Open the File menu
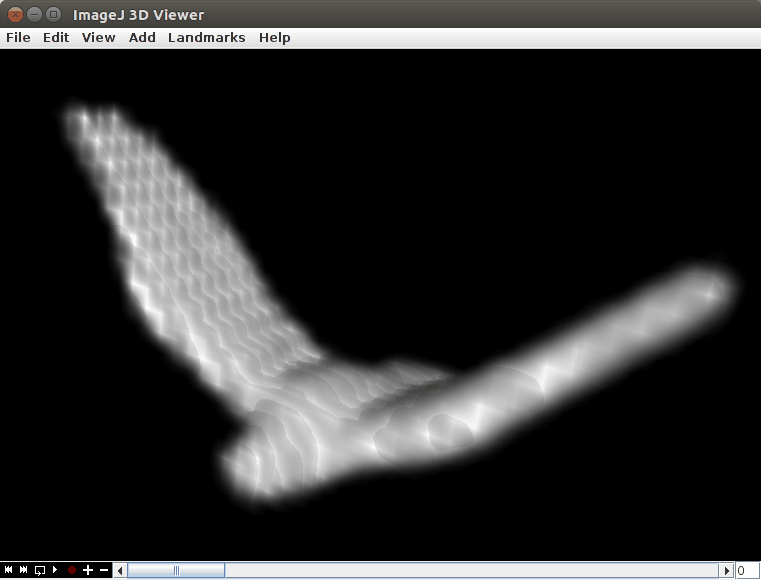 [x=18, y=38]
